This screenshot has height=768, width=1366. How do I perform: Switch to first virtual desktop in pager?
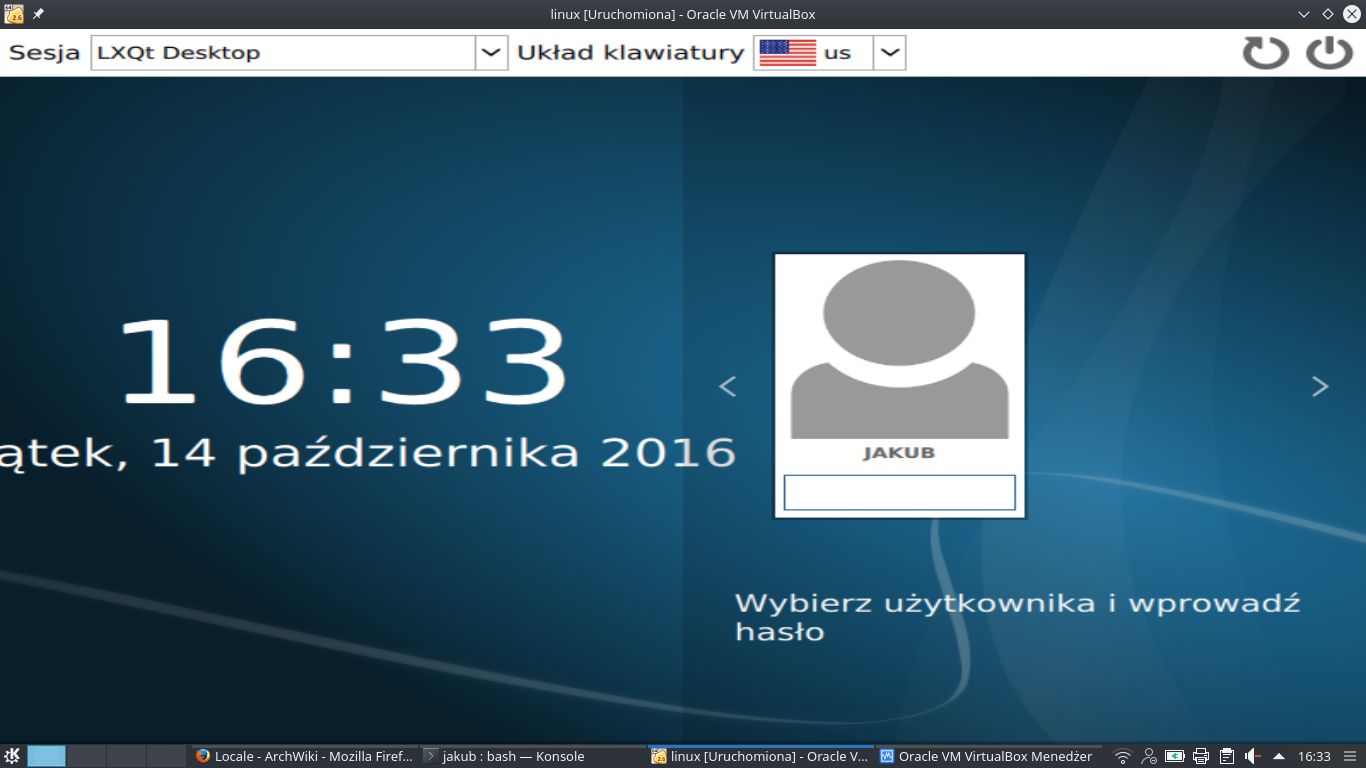click(46, 756)
